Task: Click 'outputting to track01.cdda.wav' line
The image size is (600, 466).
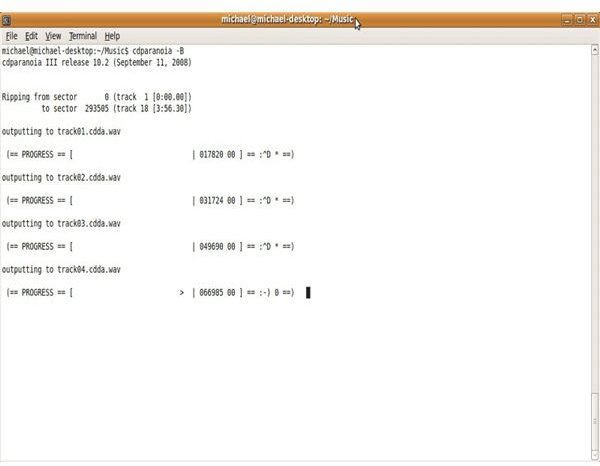Action: tap(61, 131)
